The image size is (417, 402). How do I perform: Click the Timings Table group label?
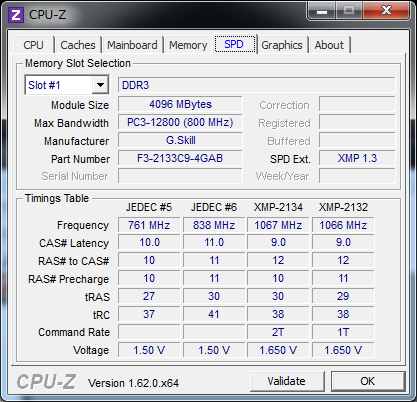click(57, 198)
